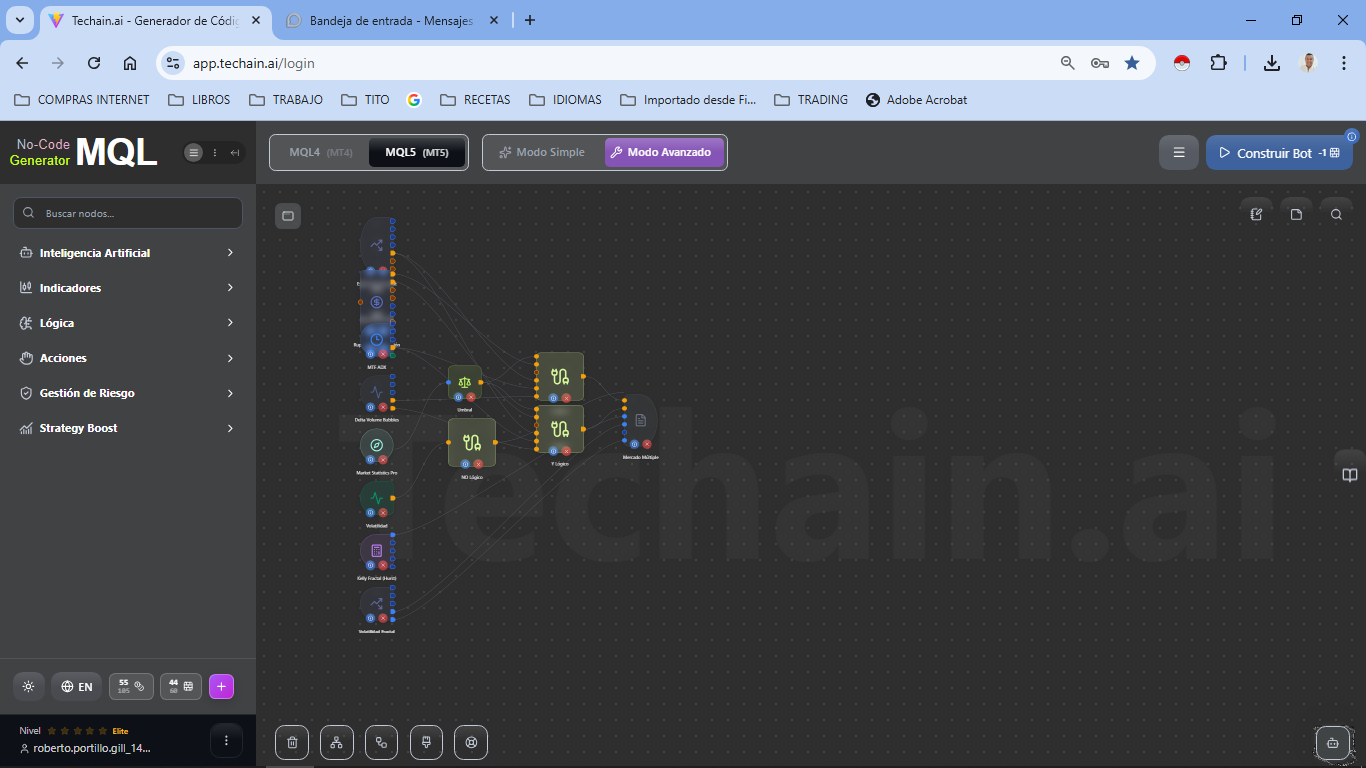
Task: Expand the Indicadores category
Action: point(127,288)
